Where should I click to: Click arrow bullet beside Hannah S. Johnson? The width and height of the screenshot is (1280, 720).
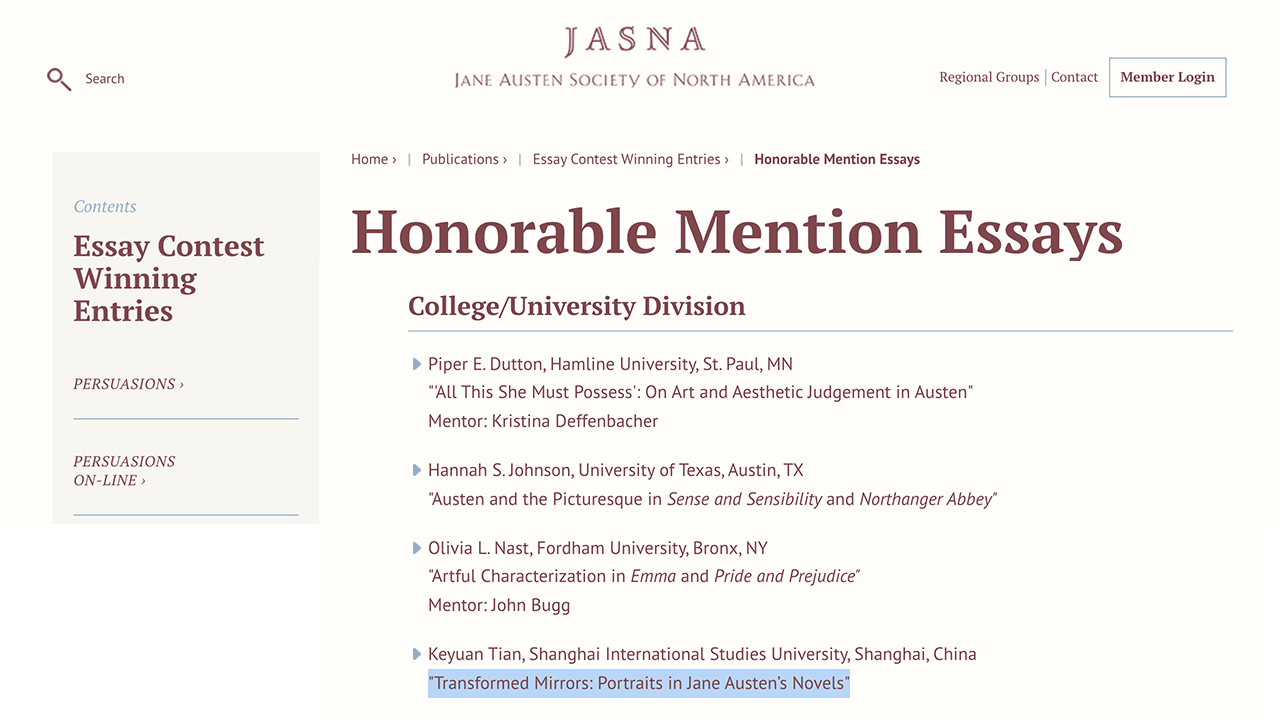(x=417, y=470)
